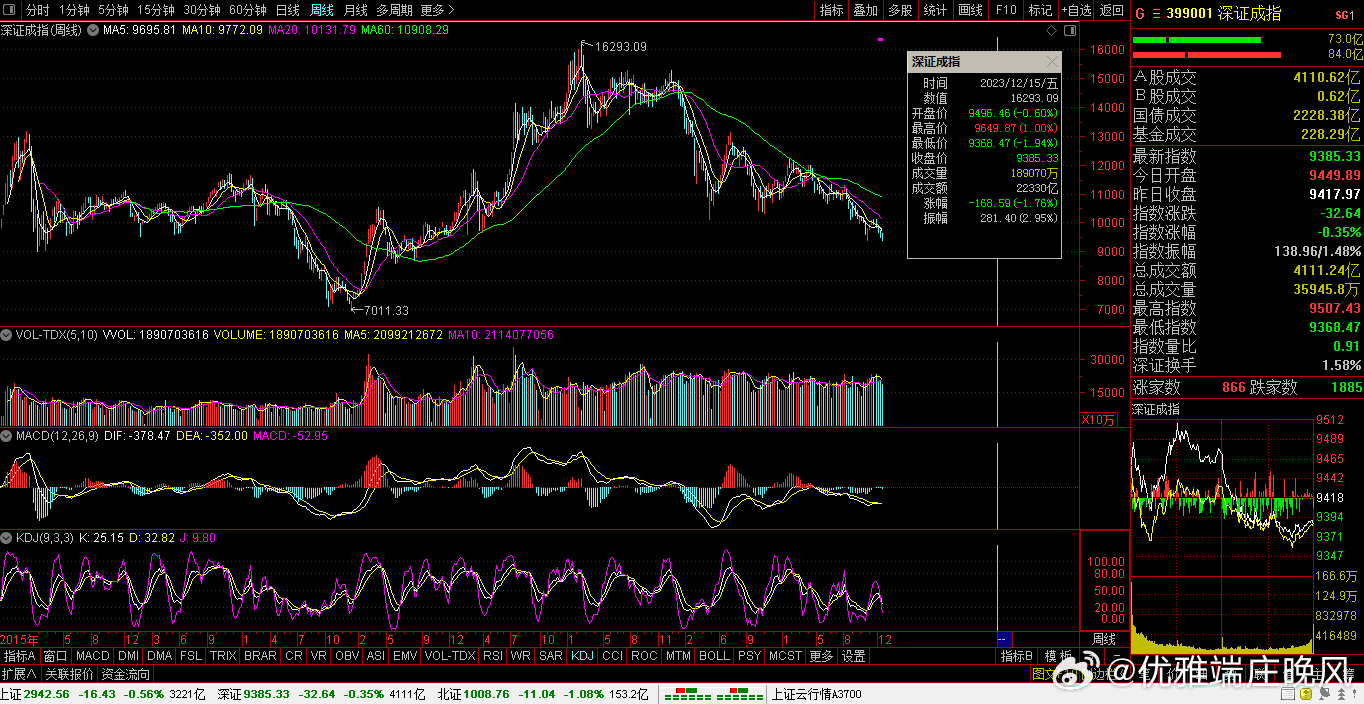Image resolution: width=1364 pixels, height=704 pixels.
Task: Toggle the BRAR indicator
Action: pyautogui.click(x=260, y=656)
